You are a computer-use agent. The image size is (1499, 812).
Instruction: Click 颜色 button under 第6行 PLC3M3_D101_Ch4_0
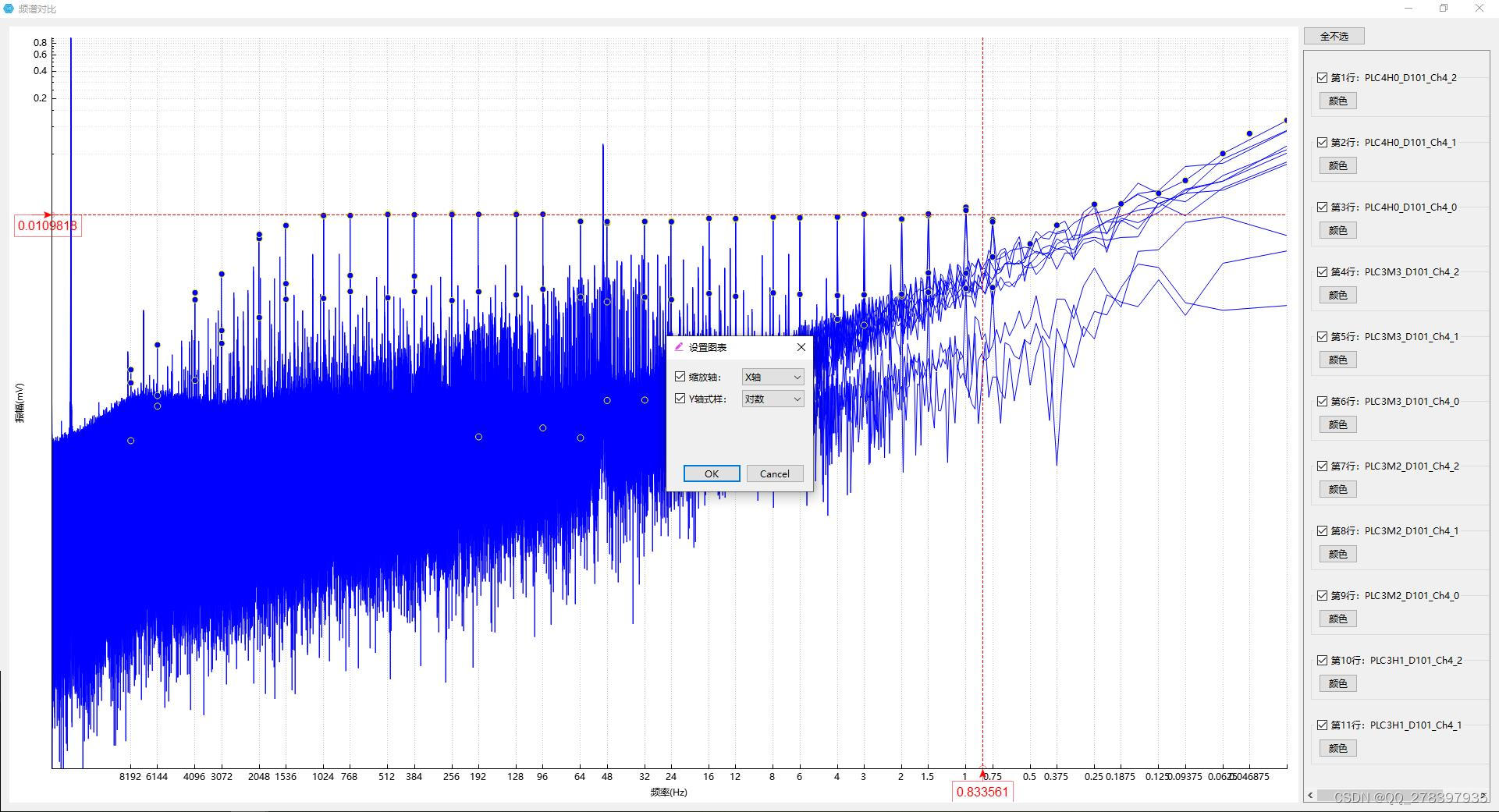(1337, 424)
